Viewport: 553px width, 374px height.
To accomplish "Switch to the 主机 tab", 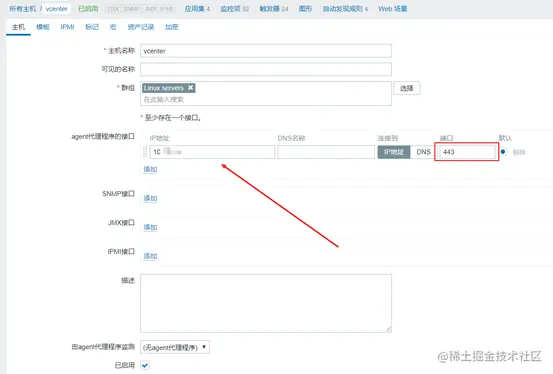I will pyautogui.click(x=18, y=27).
